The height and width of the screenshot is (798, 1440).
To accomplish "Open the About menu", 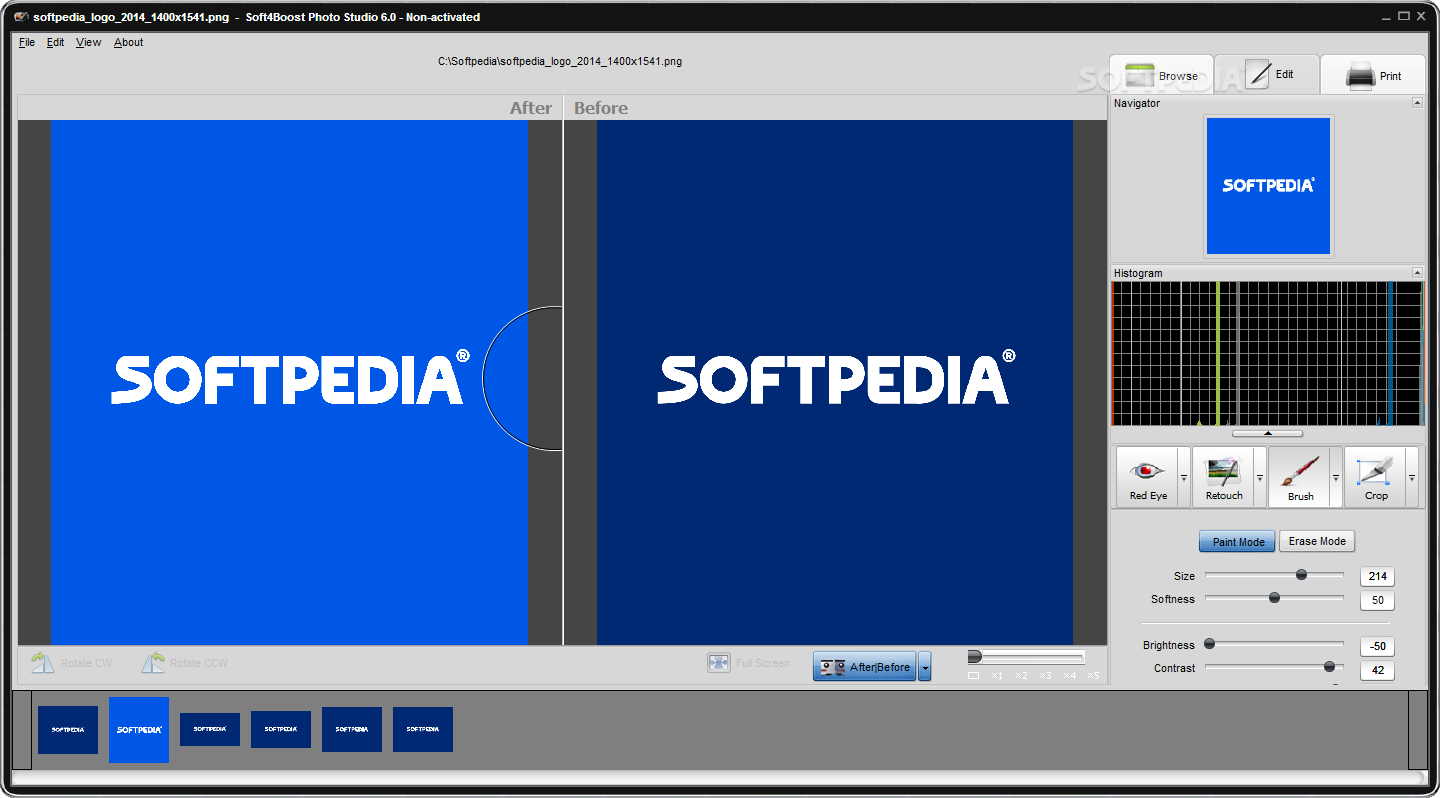I will pos(129,42).
